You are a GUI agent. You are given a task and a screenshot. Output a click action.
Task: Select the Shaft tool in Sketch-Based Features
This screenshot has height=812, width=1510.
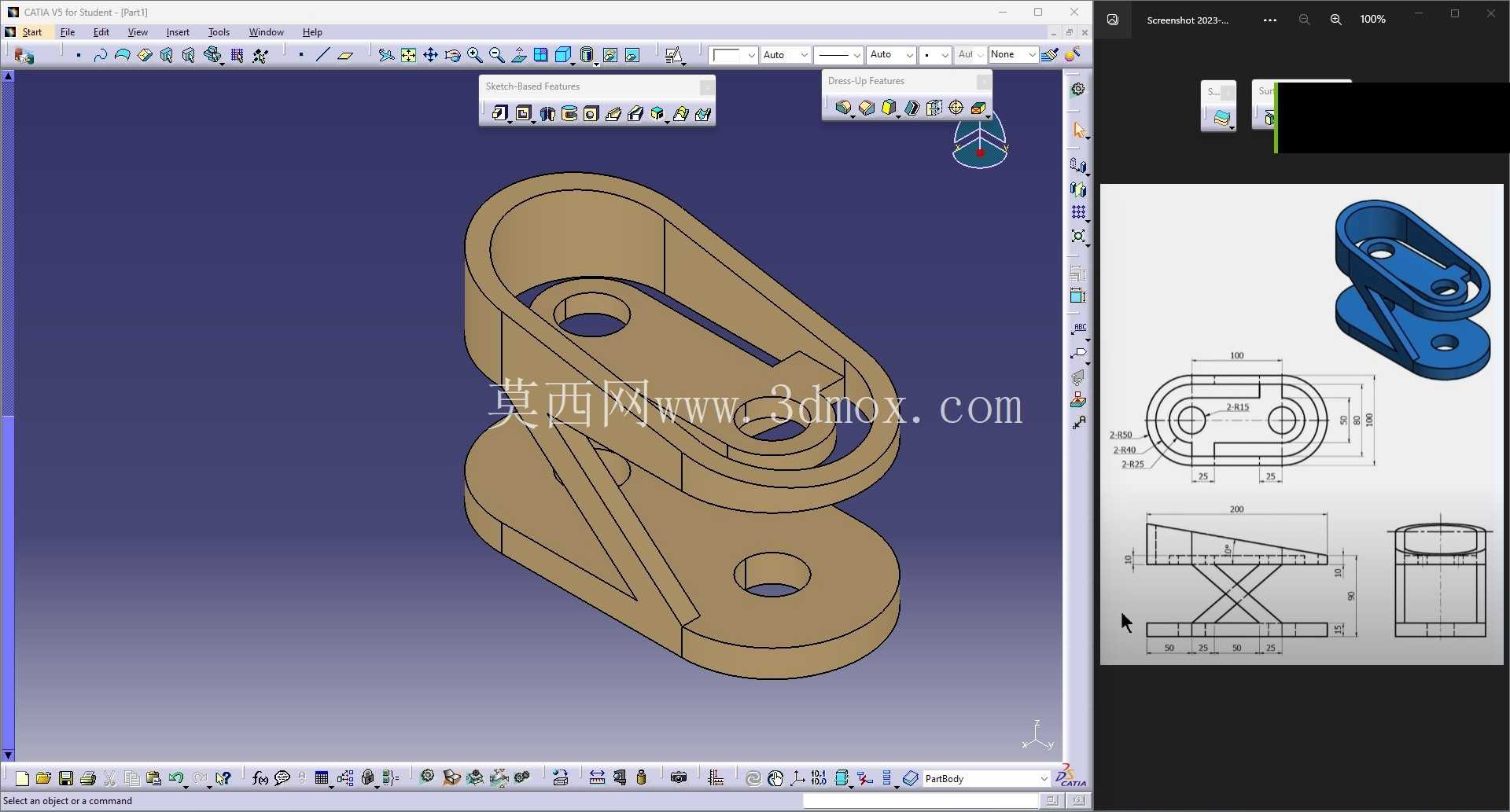(x=547, y=113)
